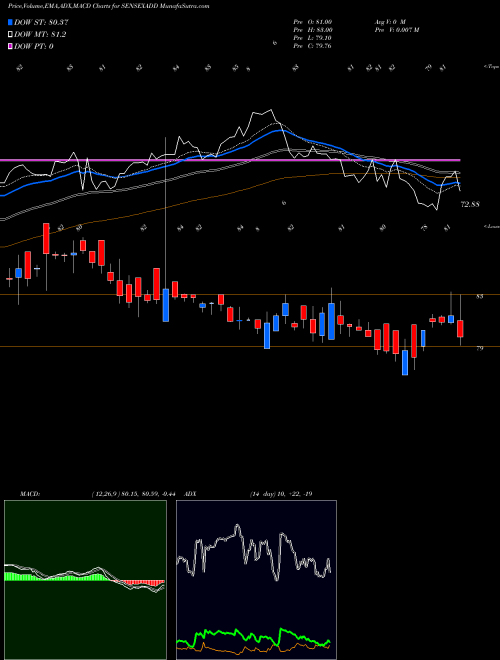The image size is (500, 660).
Task: Click the tall blue candle at the long white wick
Action: click(x=166, y=305)
